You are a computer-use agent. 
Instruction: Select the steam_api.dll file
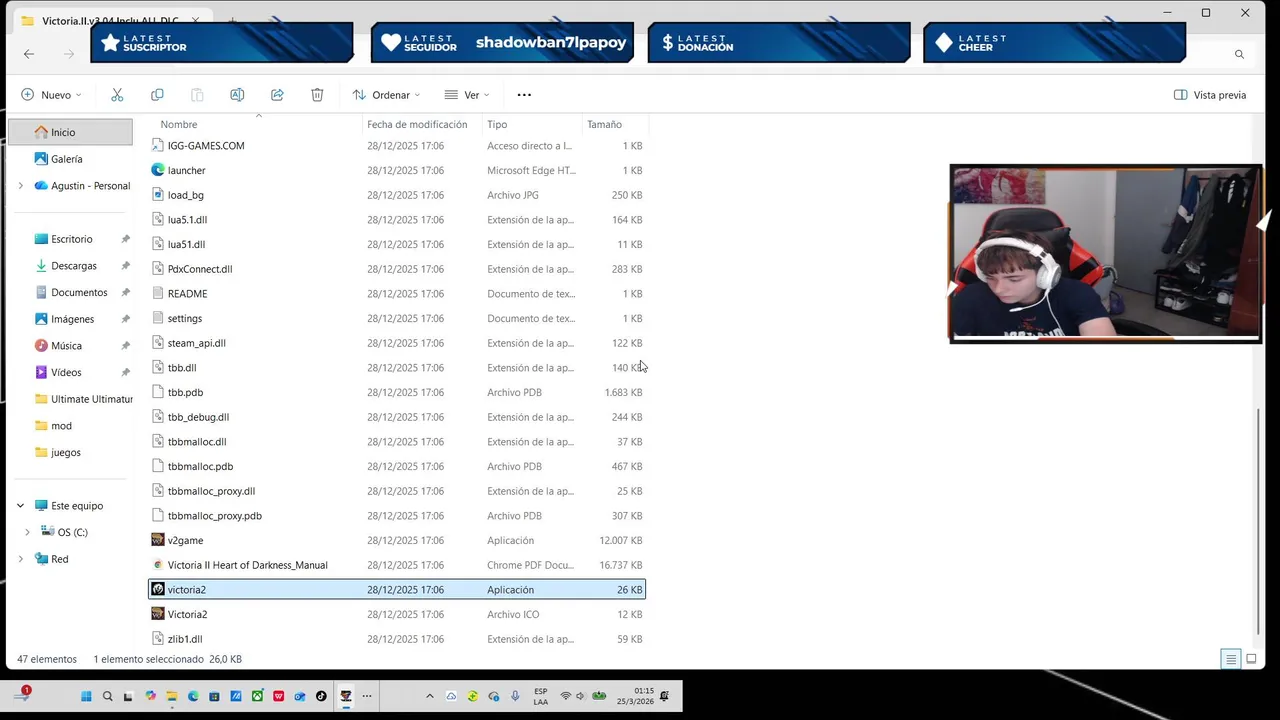[397, 343]
